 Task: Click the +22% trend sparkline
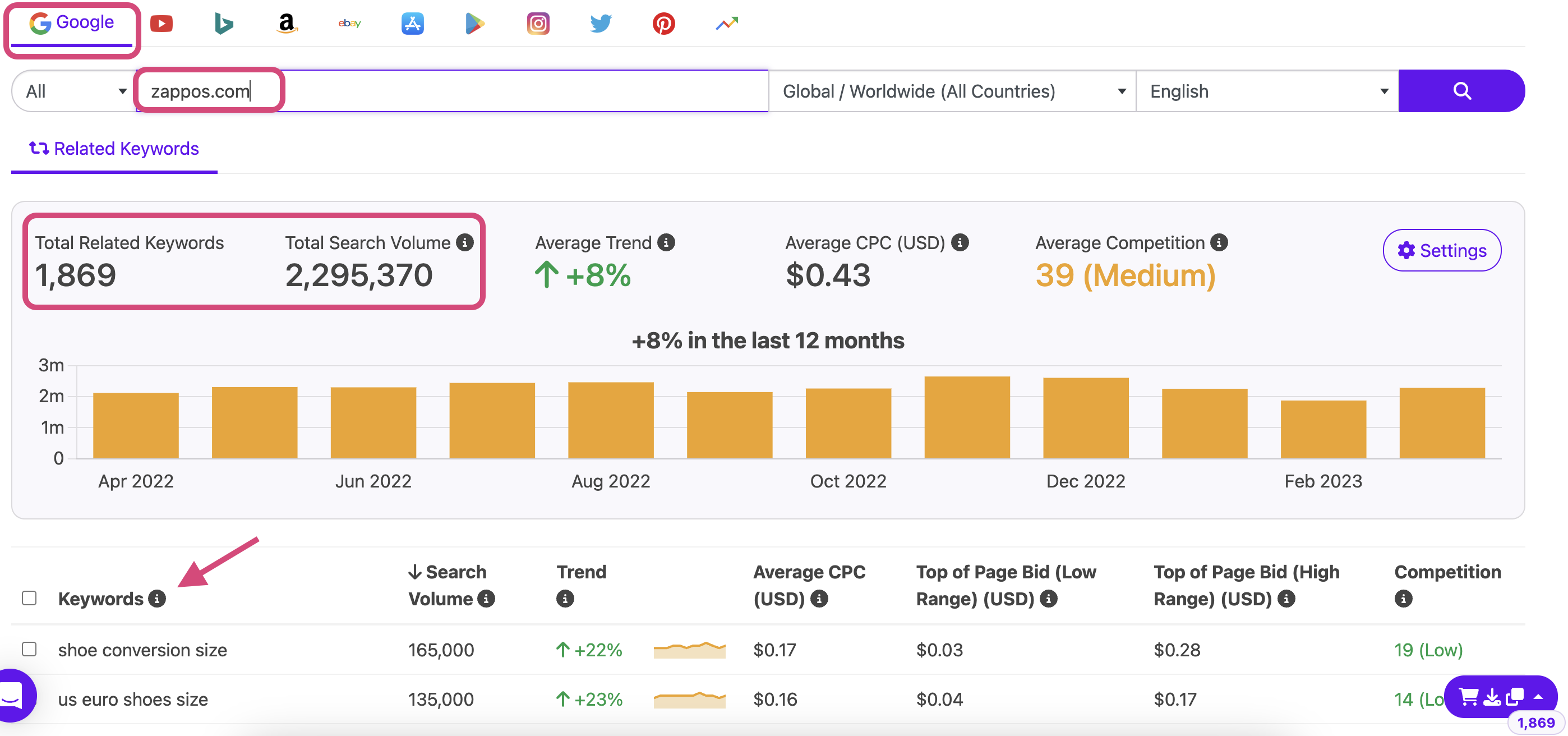[x=689, y=650]
